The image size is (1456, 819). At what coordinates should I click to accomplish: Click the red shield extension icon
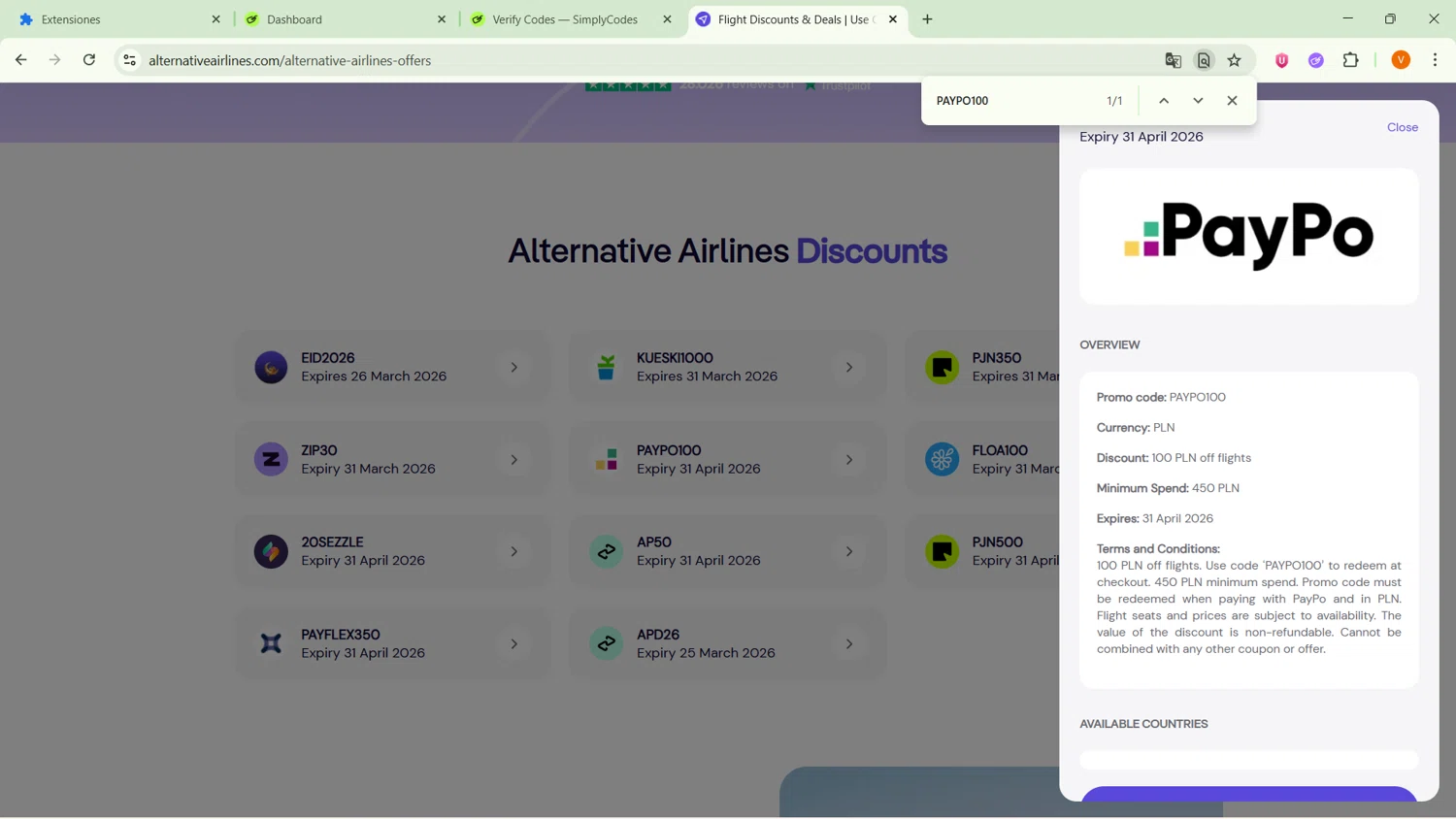click(x=1281, y=60)
